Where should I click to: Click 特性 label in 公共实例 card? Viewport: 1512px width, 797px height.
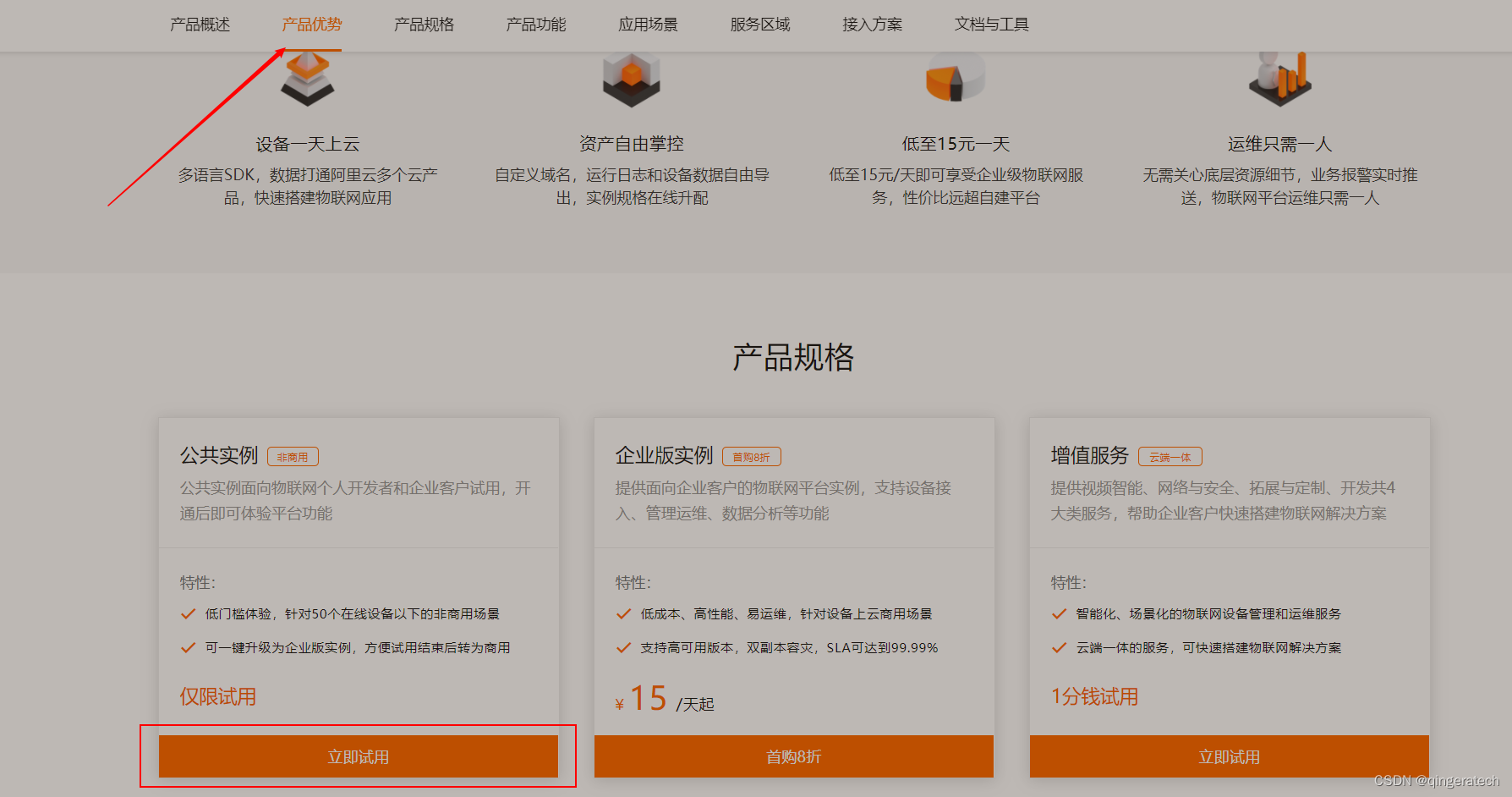point(198,583)
